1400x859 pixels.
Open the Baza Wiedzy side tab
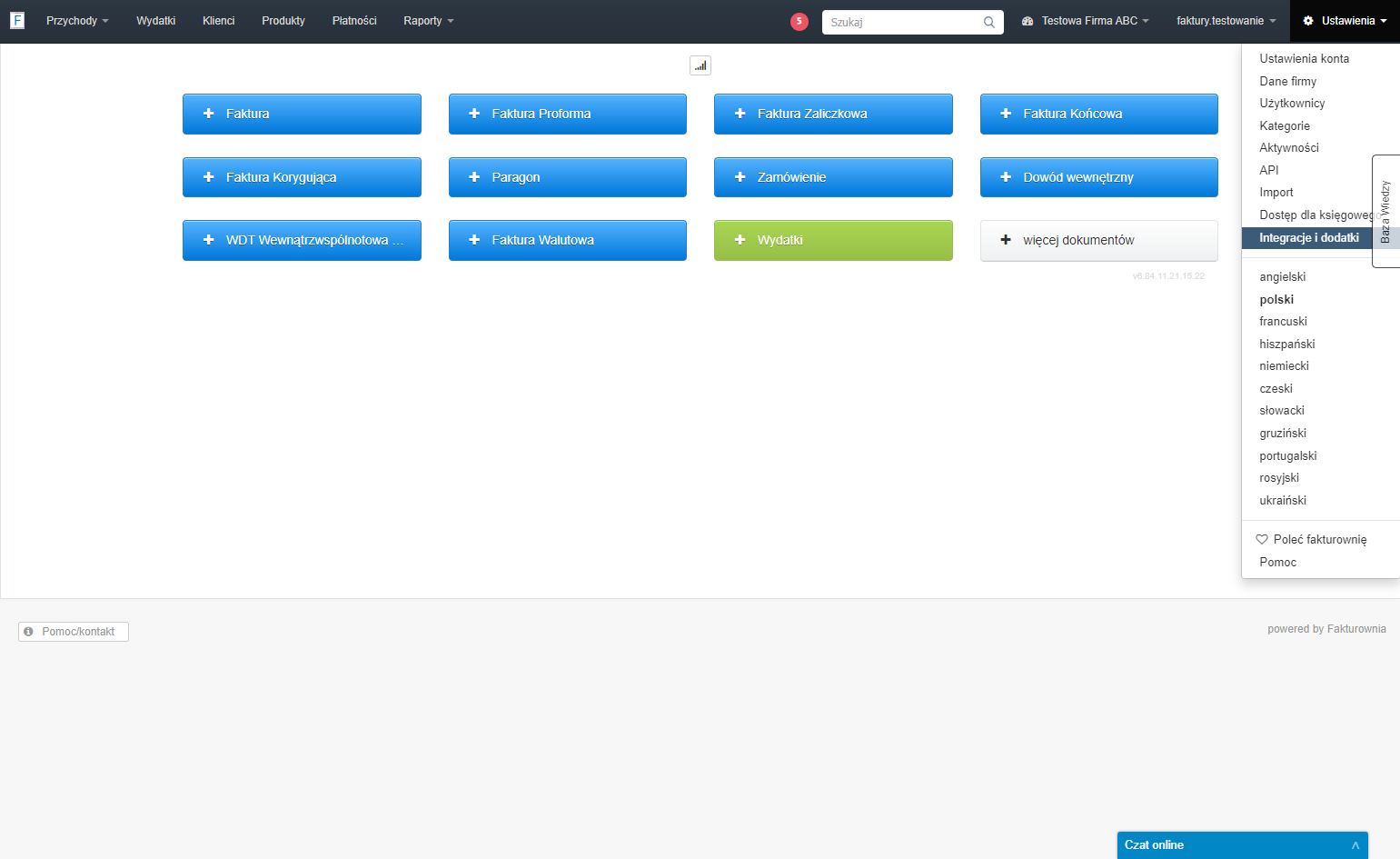coord(1385,211)
